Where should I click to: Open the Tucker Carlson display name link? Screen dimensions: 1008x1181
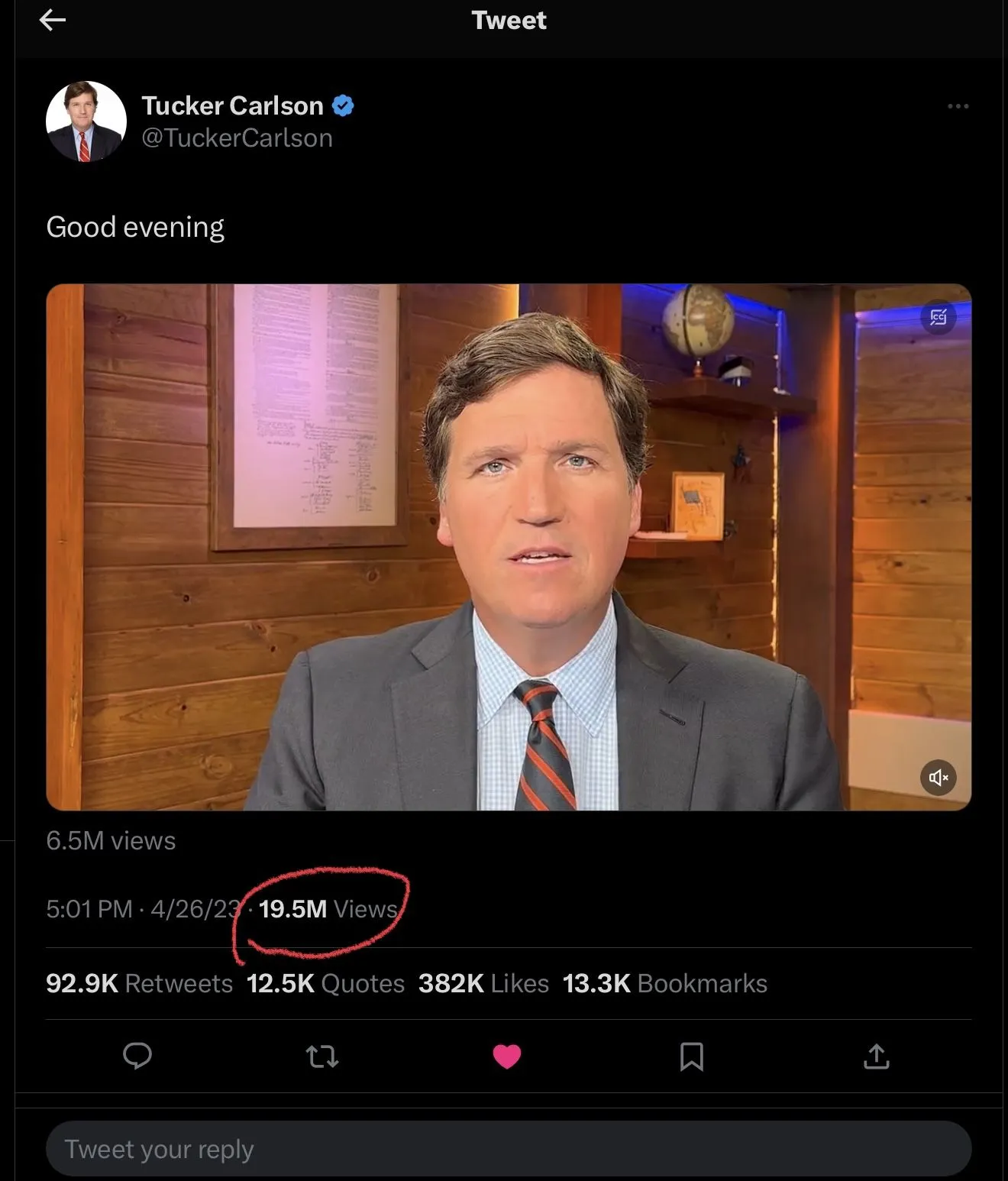pos(232,105)
